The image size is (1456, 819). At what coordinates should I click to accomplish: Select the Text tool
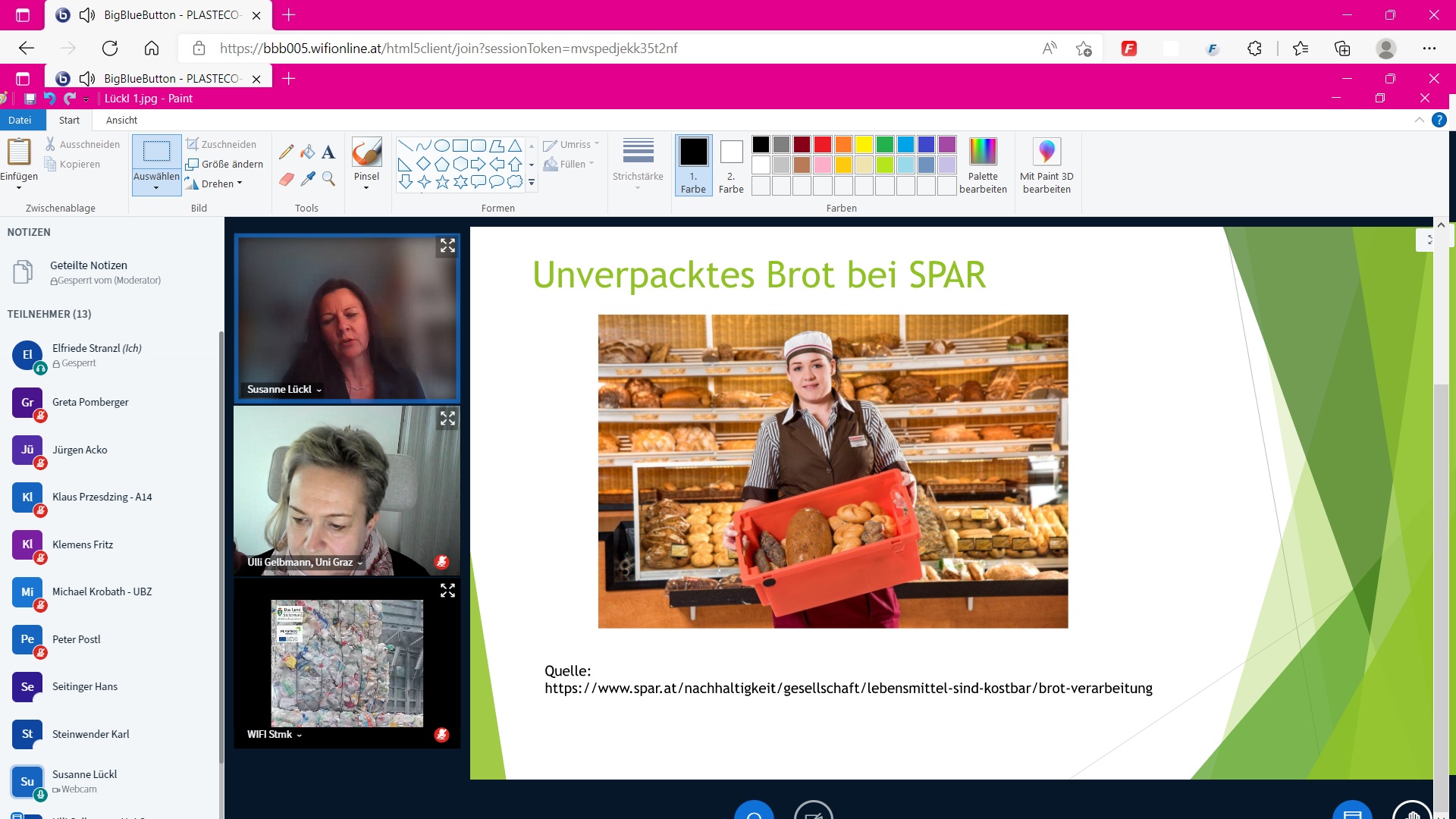pos(328,152)
